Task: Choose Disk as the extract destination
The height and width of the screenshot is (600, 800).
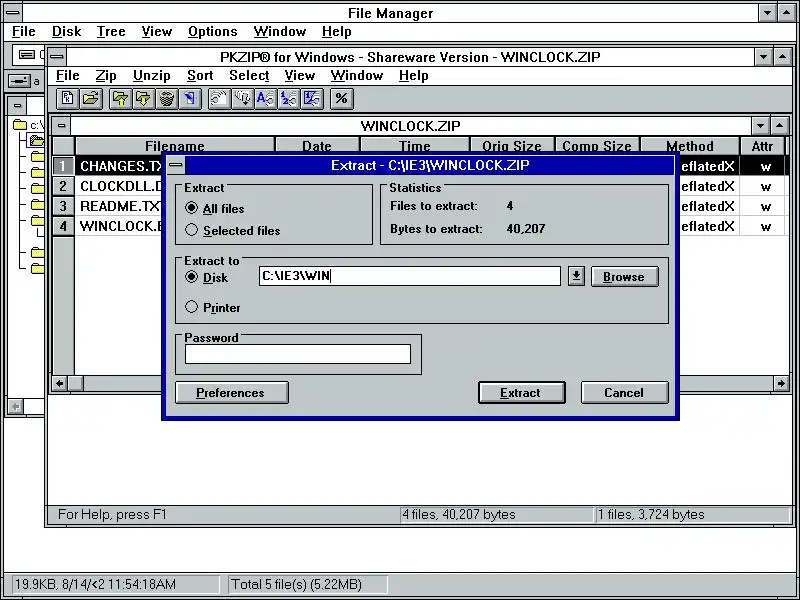Action: (x=206, y=277)
